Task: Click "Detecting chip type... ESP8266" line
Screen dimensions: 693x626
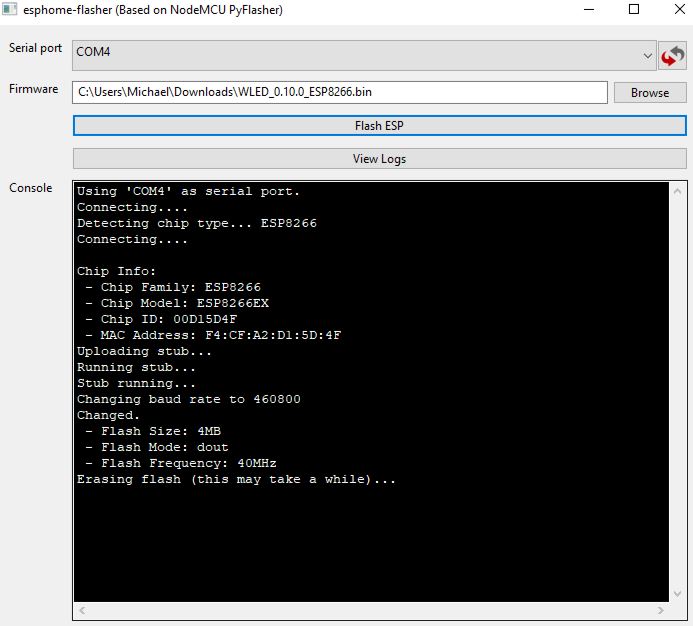Action: pyautogui.click(x=197, y=223)
